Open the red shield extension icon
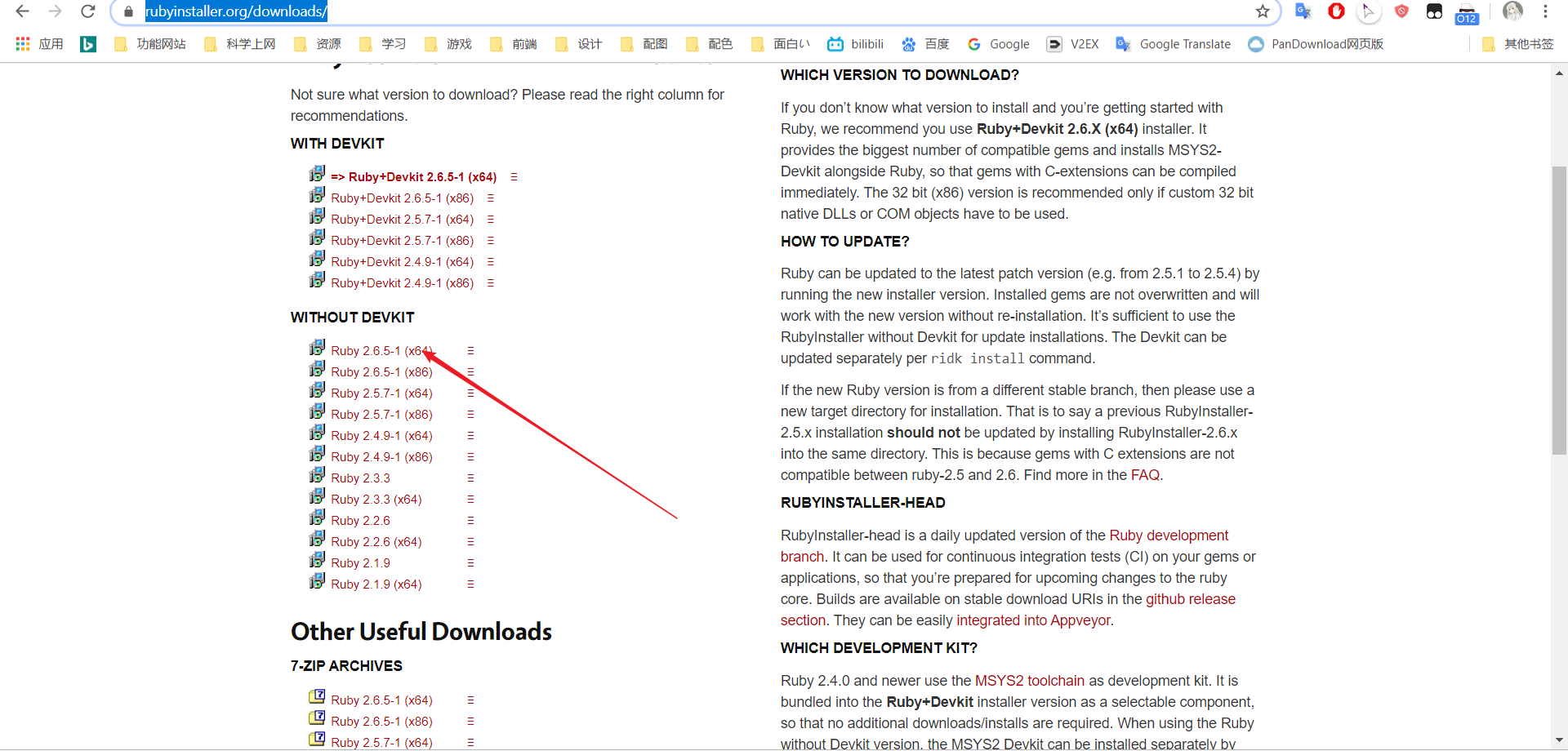This screenshot has height=751, width=1568. click(x=1401, y=11)
